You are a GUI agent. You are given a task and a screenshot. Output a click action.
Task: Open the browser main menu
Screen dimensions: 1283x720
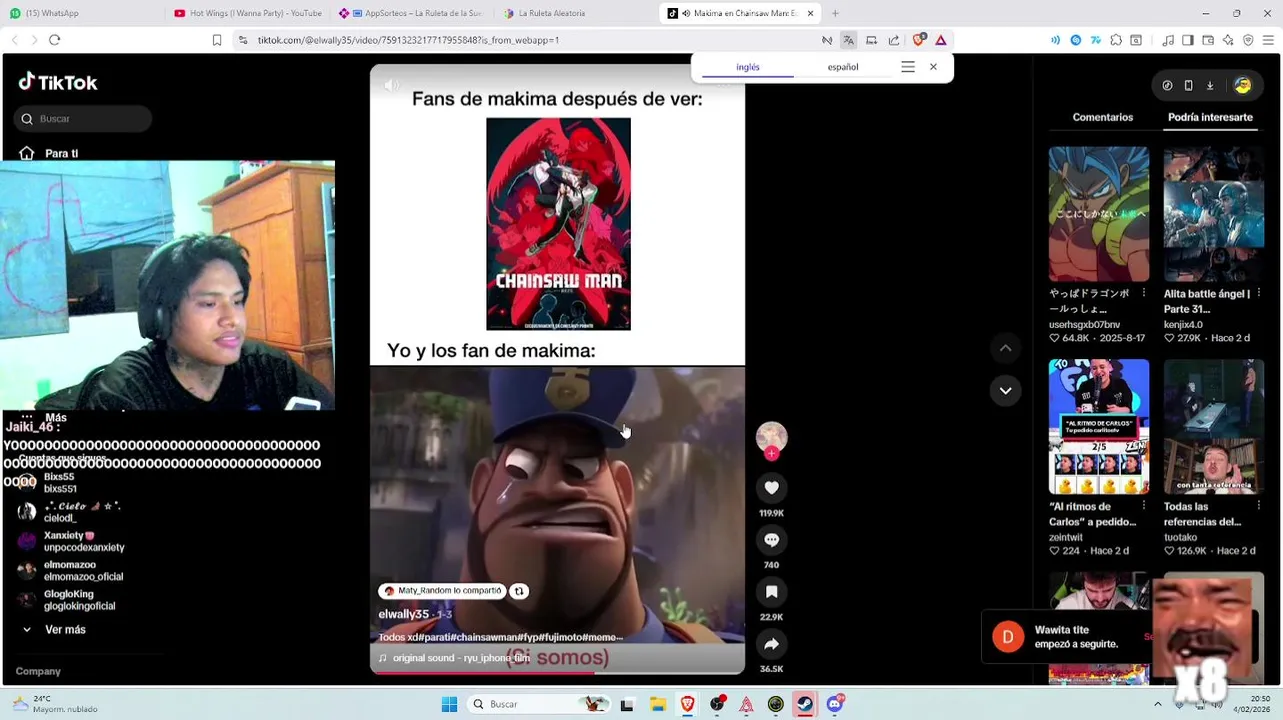point(1268,40)
